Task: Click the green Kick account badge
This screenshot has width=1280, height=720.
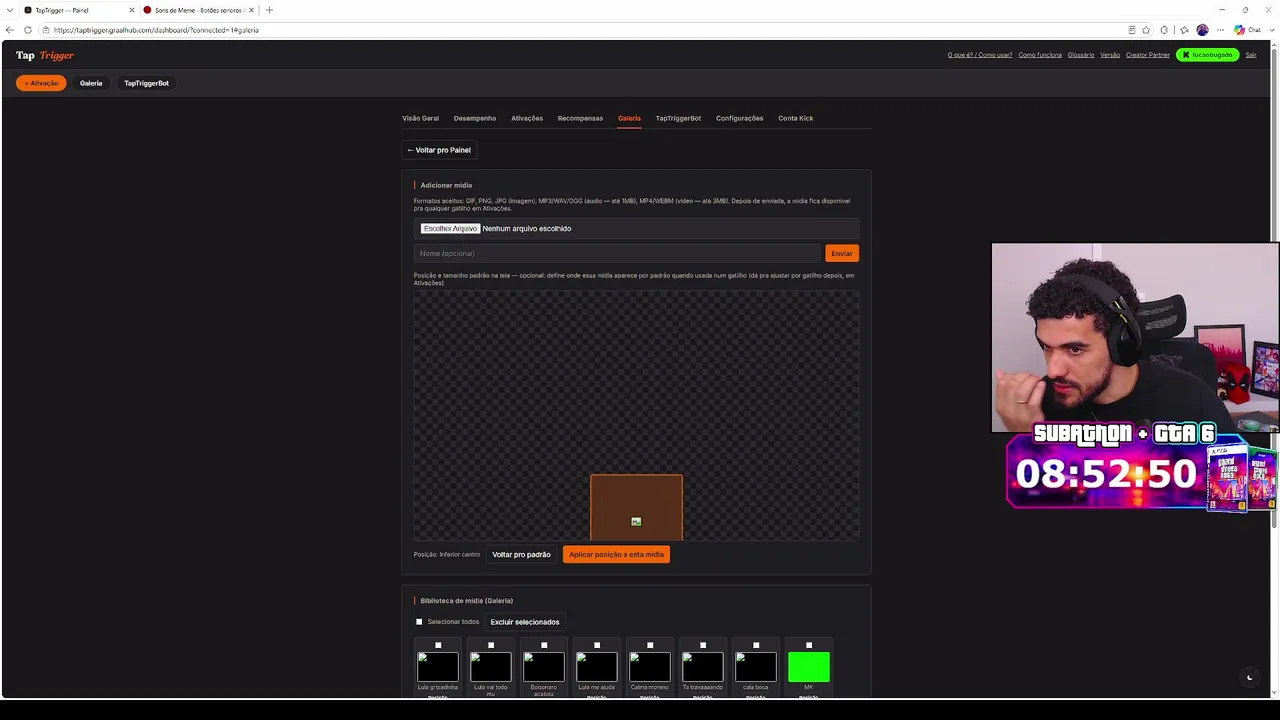Action: click(1207, 55)
